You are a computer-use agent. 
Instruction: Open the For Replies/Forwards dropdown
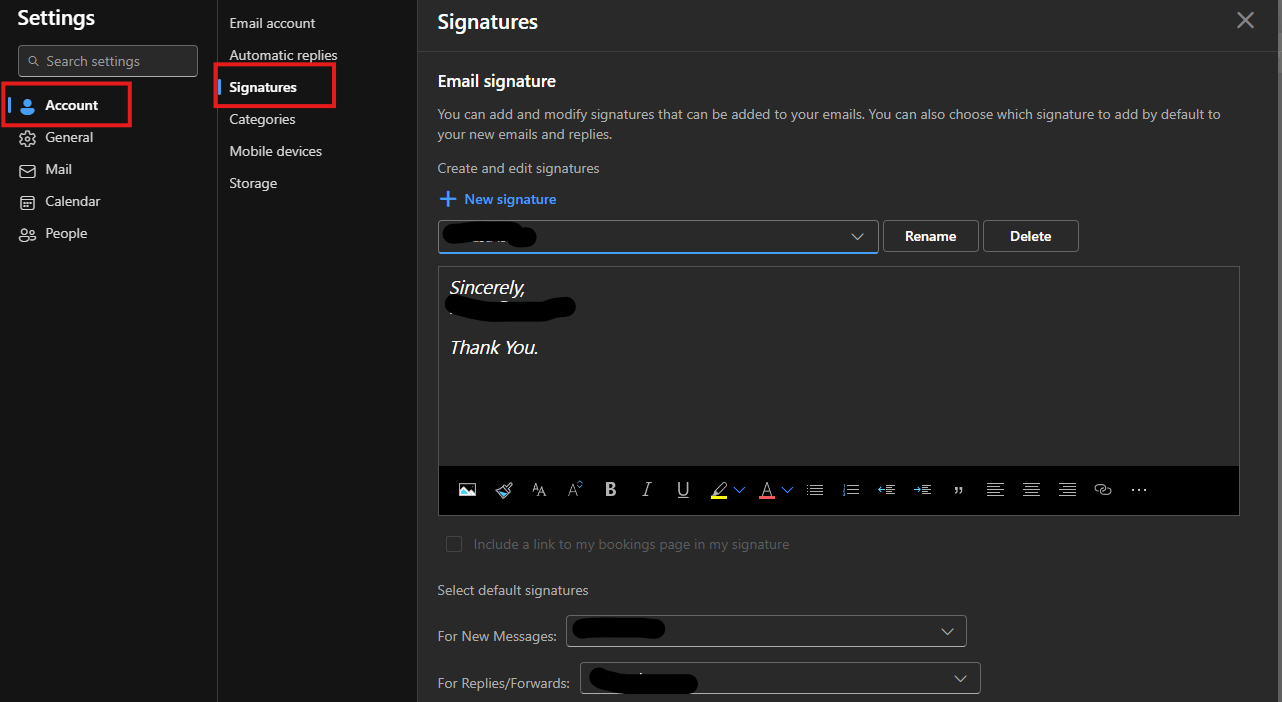pos(780,678)
